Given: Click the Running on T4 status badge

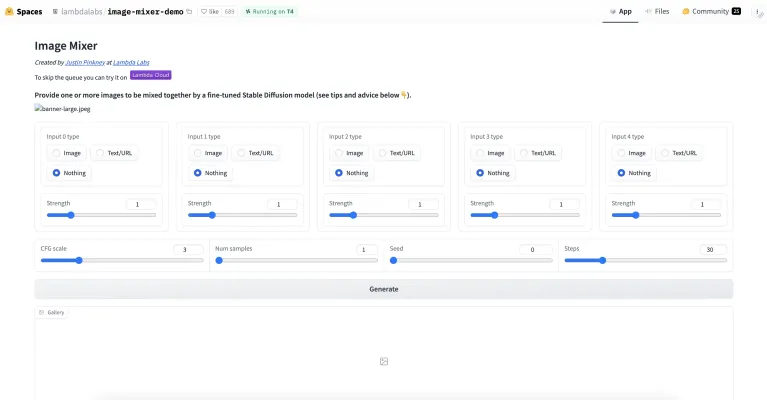Looking at the screenshot, I should (x=269, y=12).
